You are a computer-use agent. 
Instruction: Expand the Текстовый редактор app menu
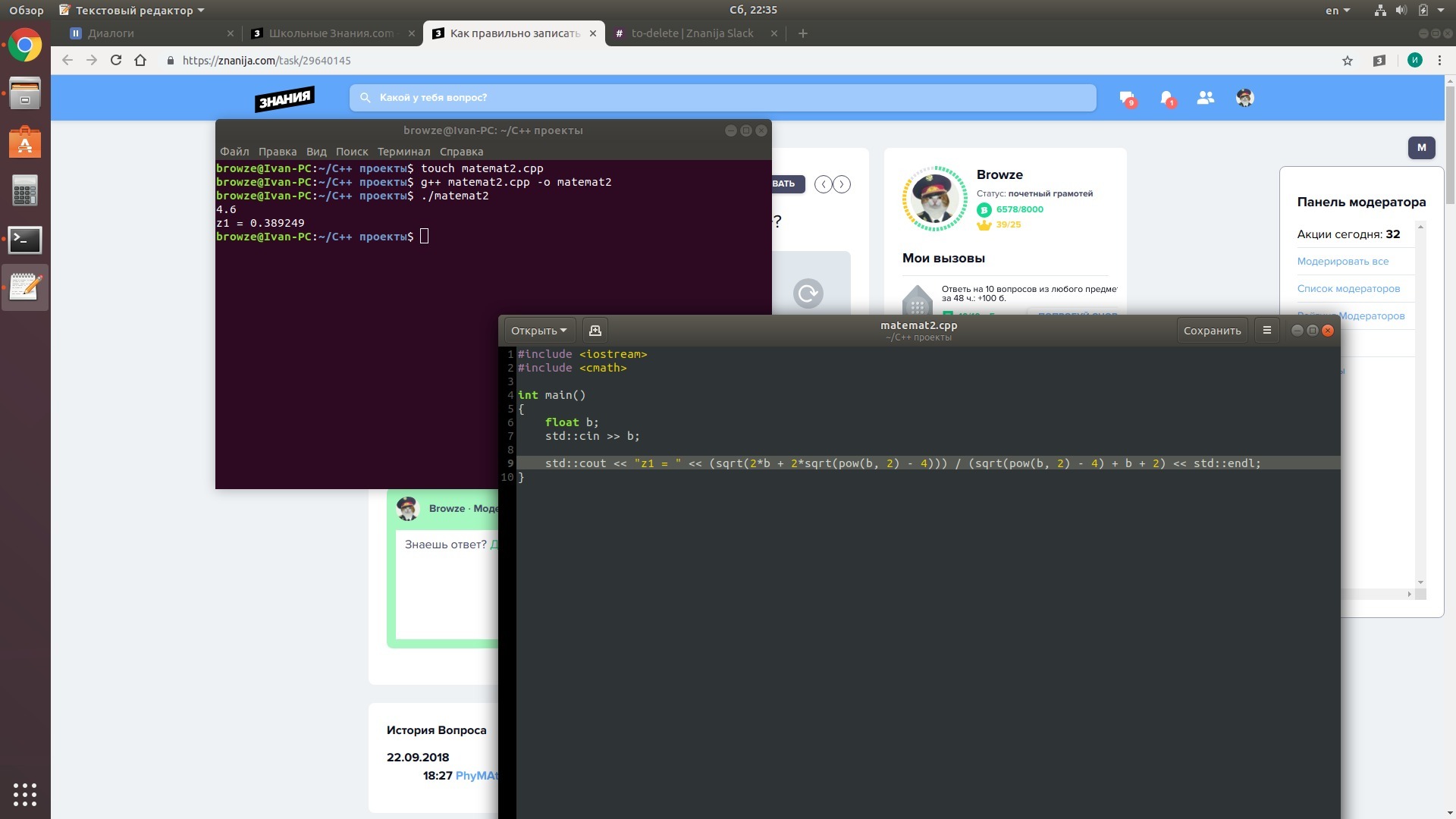[x=133, y=11]
